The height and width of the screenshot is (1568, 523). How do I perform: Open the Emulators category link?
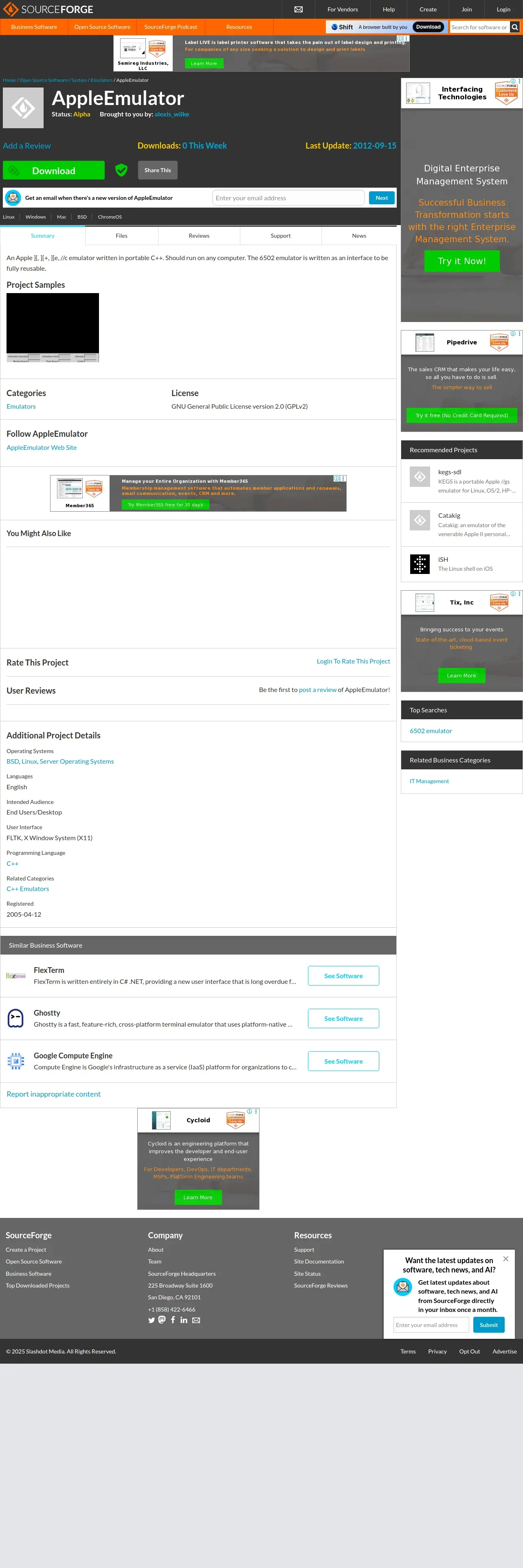pos(21,407)
